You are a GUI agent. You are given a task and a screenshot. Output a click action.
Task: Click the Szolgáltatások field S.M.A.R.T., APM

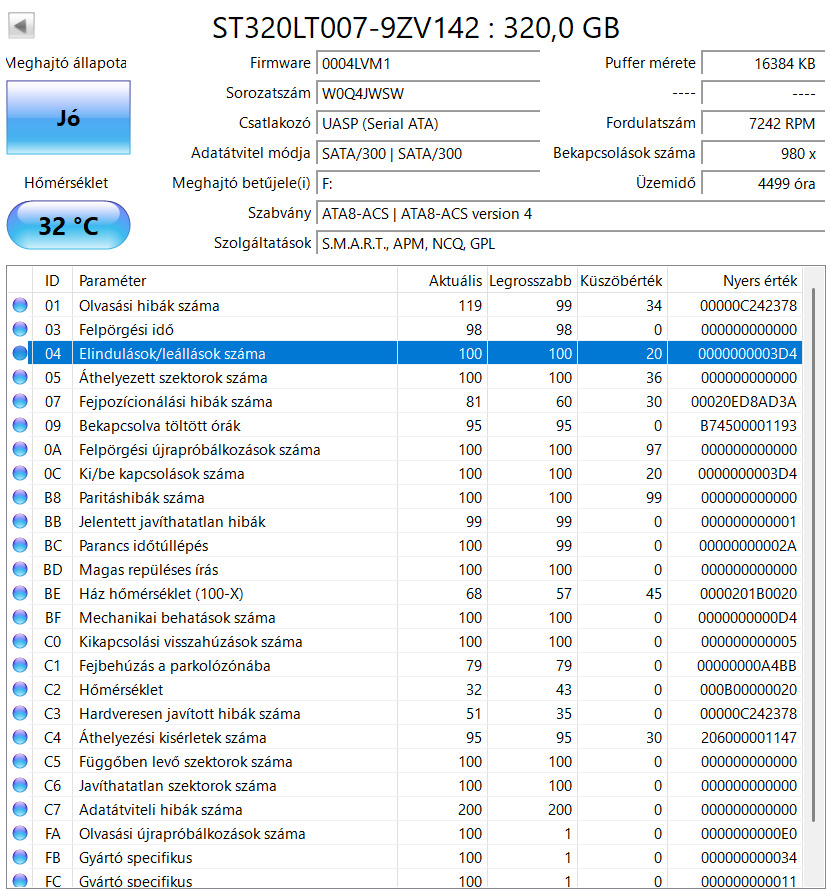tap(570, 244)
